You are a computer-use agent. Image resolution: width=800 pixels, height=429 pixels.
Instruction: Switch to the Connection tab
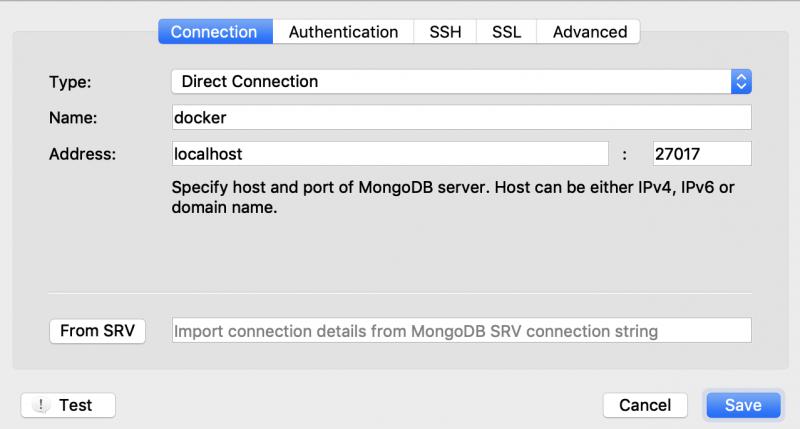[215, 32]
